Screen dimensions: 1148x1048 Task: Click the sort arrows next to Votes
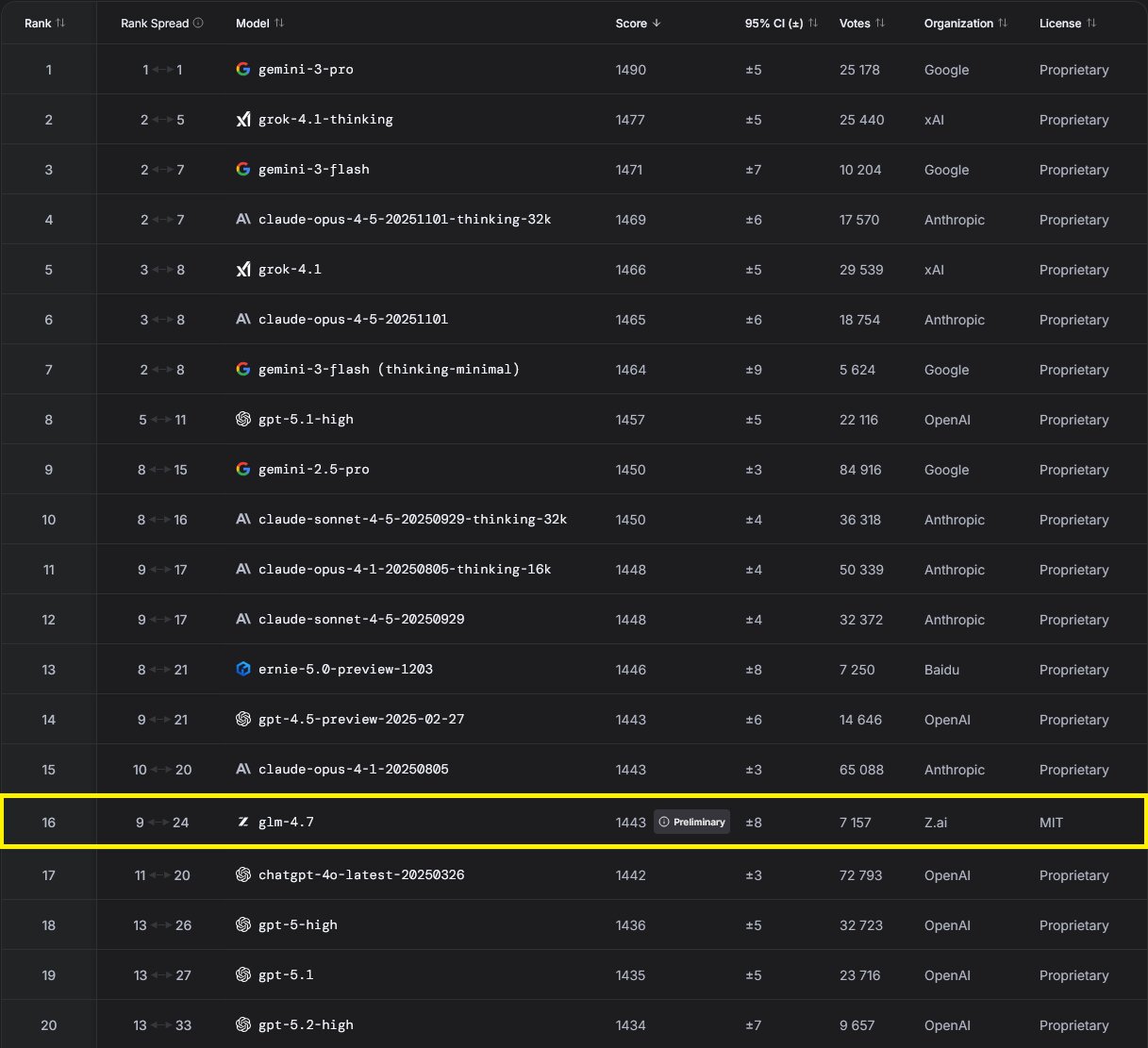click(880, 23)
